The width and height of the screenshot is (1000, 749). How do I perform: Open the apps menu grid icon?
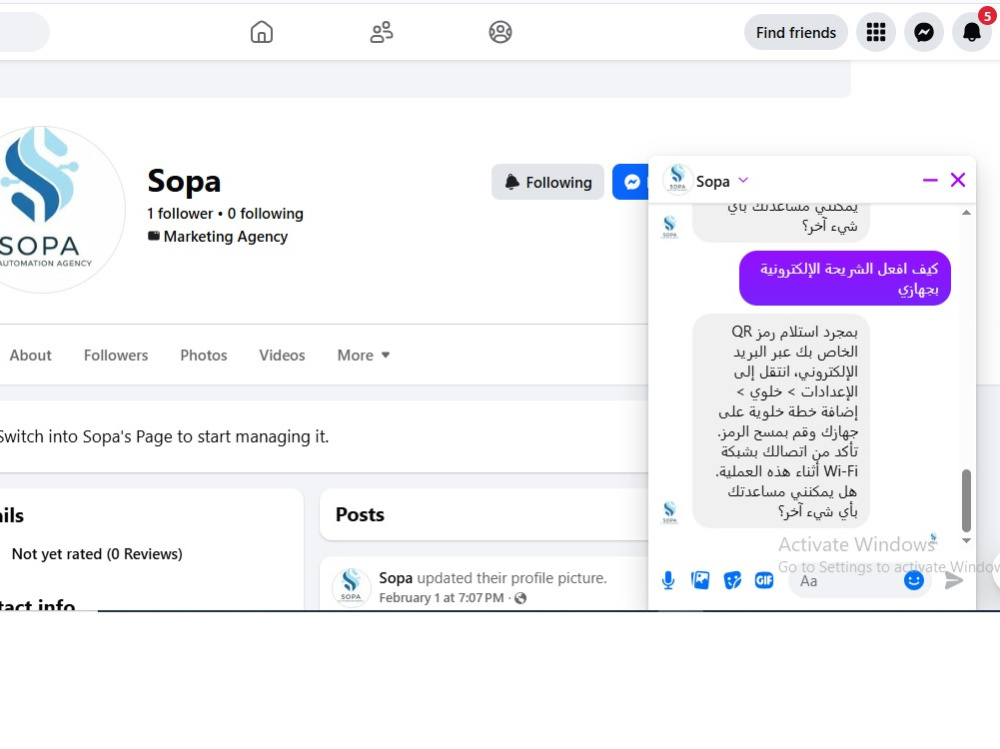click(x=876, y=32)
